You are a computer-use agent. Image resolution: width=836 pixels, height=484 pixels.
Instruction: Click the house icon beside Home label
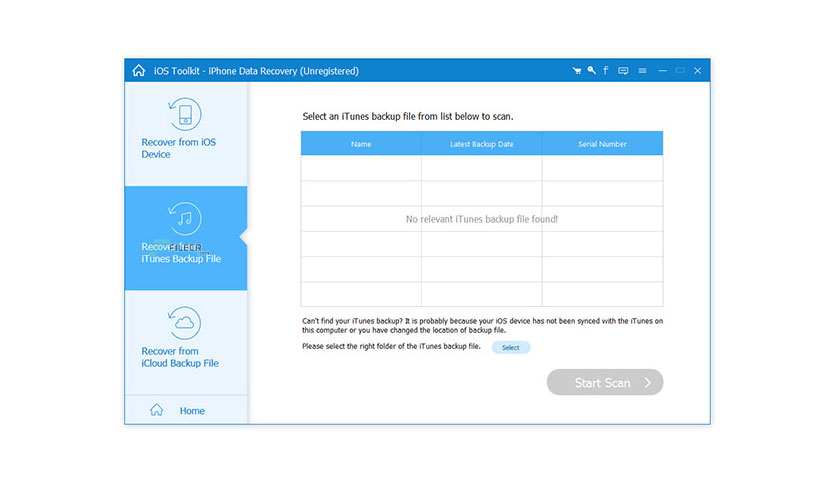pos(156,409)
